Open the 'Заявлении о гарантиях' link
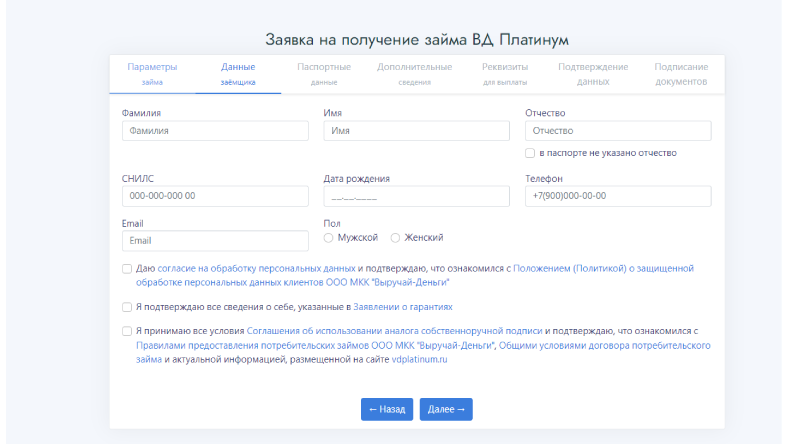Viewport: 788px width, 444px height. click(x=403, y=307)
